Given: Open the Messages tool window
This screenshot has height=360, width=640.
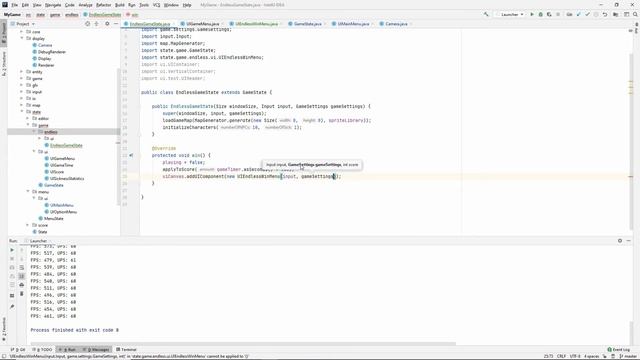Looking at the screenshot, I should [x=96, y=350].
